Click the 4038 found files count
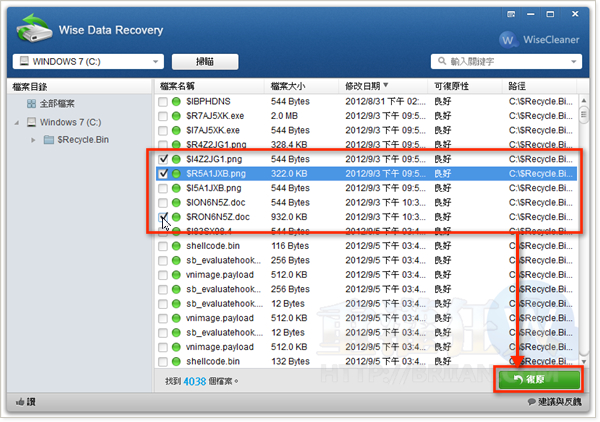 (195, 381)
